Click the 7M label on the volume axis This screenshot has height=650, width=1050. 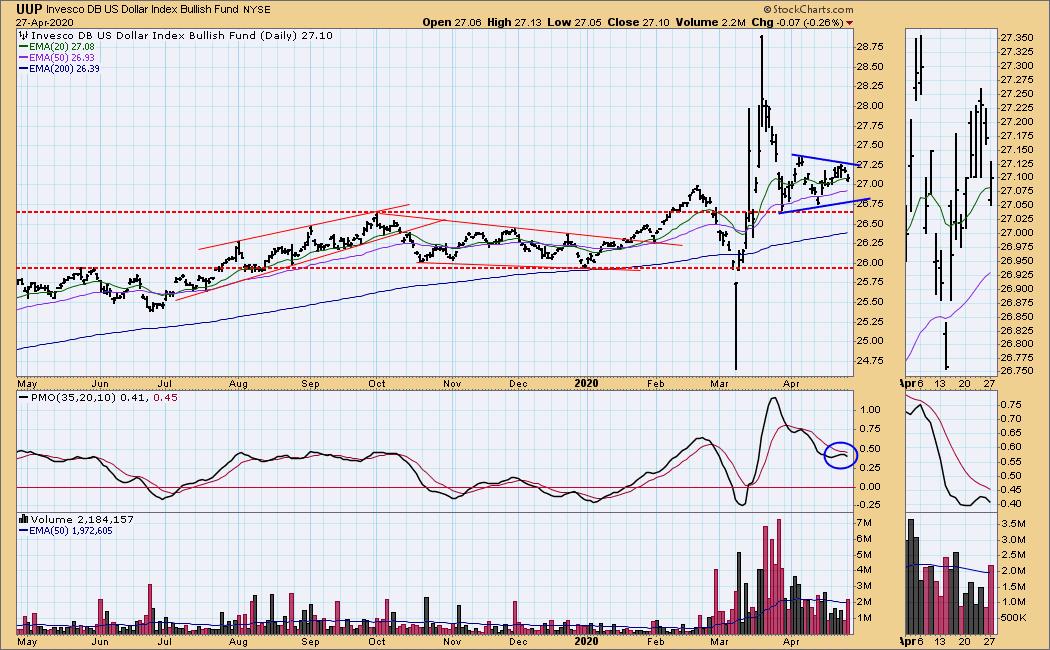tap(864, 523)
